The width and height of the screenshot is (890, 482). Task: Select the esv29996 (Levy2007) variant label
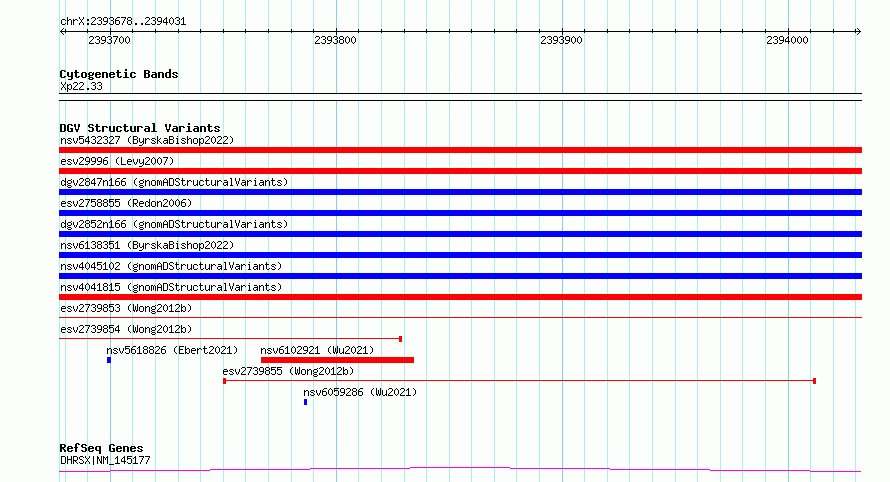[x=117, y=161]
